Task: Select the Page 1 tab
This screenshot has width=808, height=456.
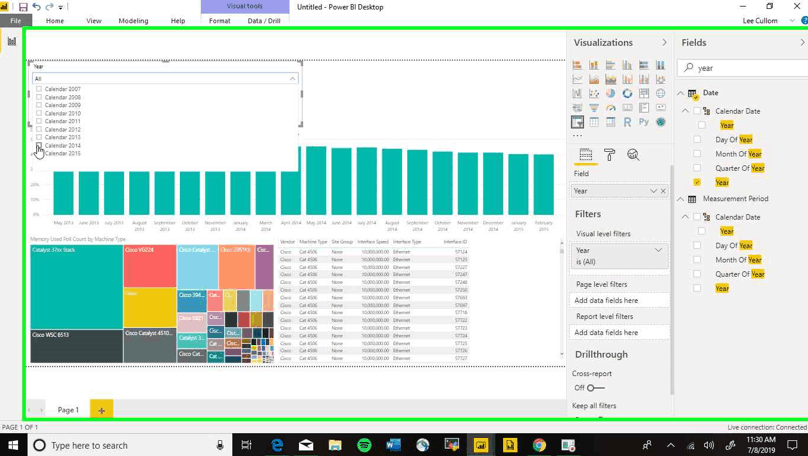Action: click(68, 410)
